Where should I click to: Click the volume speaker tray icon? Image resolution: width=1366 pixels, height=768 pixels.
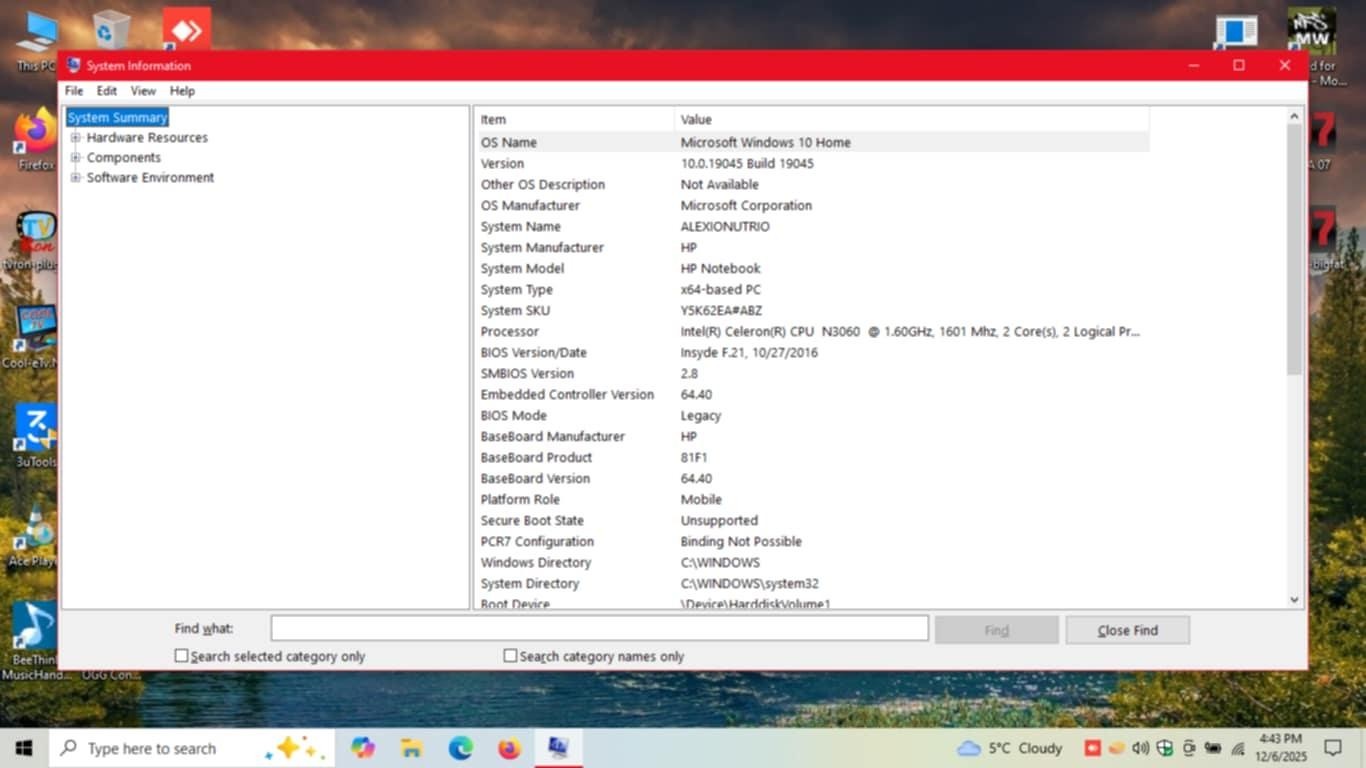coord(1141,748)
